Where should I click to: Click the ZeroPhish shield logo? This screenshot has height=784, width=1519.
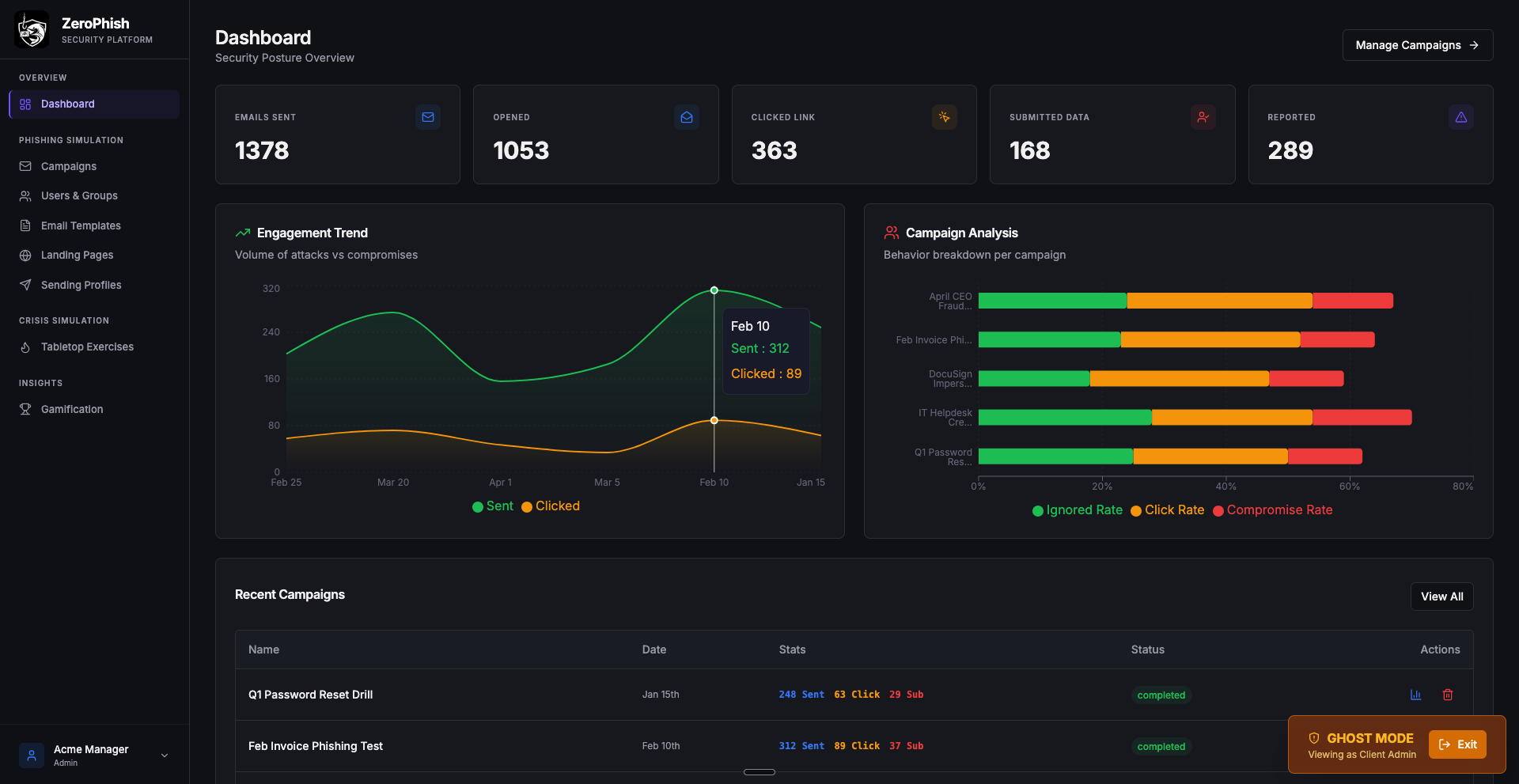[x=32, y=29]
